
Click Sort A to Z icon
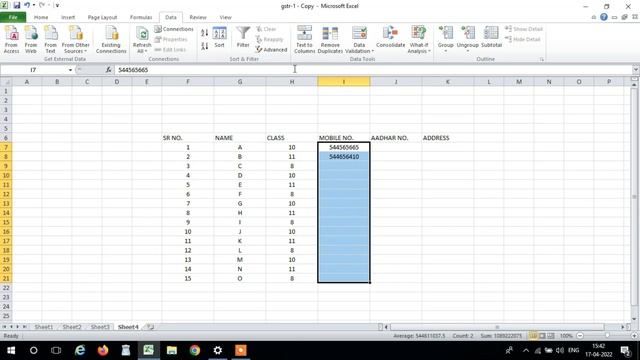[x=204, y=33]
